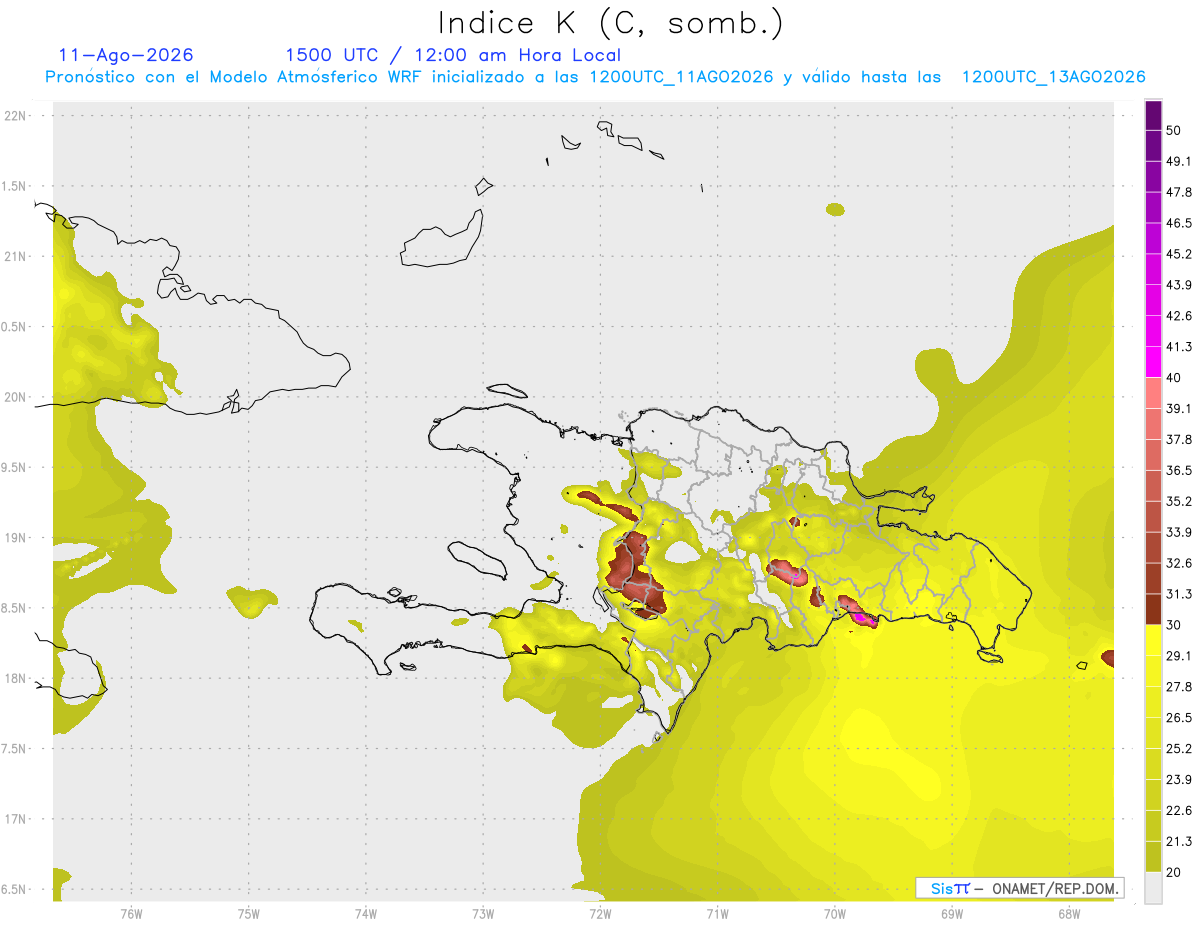Click the legend value '40'
Screen dimensions: 1200x927
[x=1174, y=378]
